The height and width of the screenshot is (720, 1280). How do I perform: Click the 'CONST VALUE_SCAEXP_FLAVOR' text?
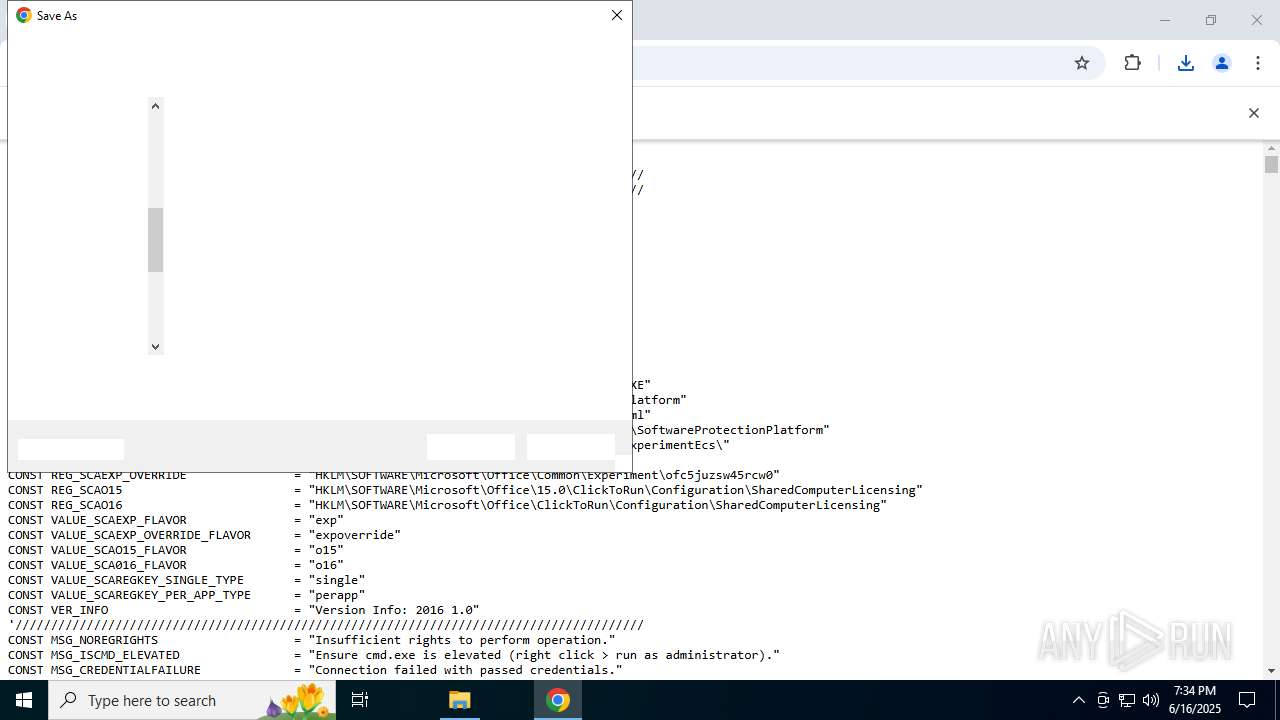pyautogui.click(x=97, y=520)
